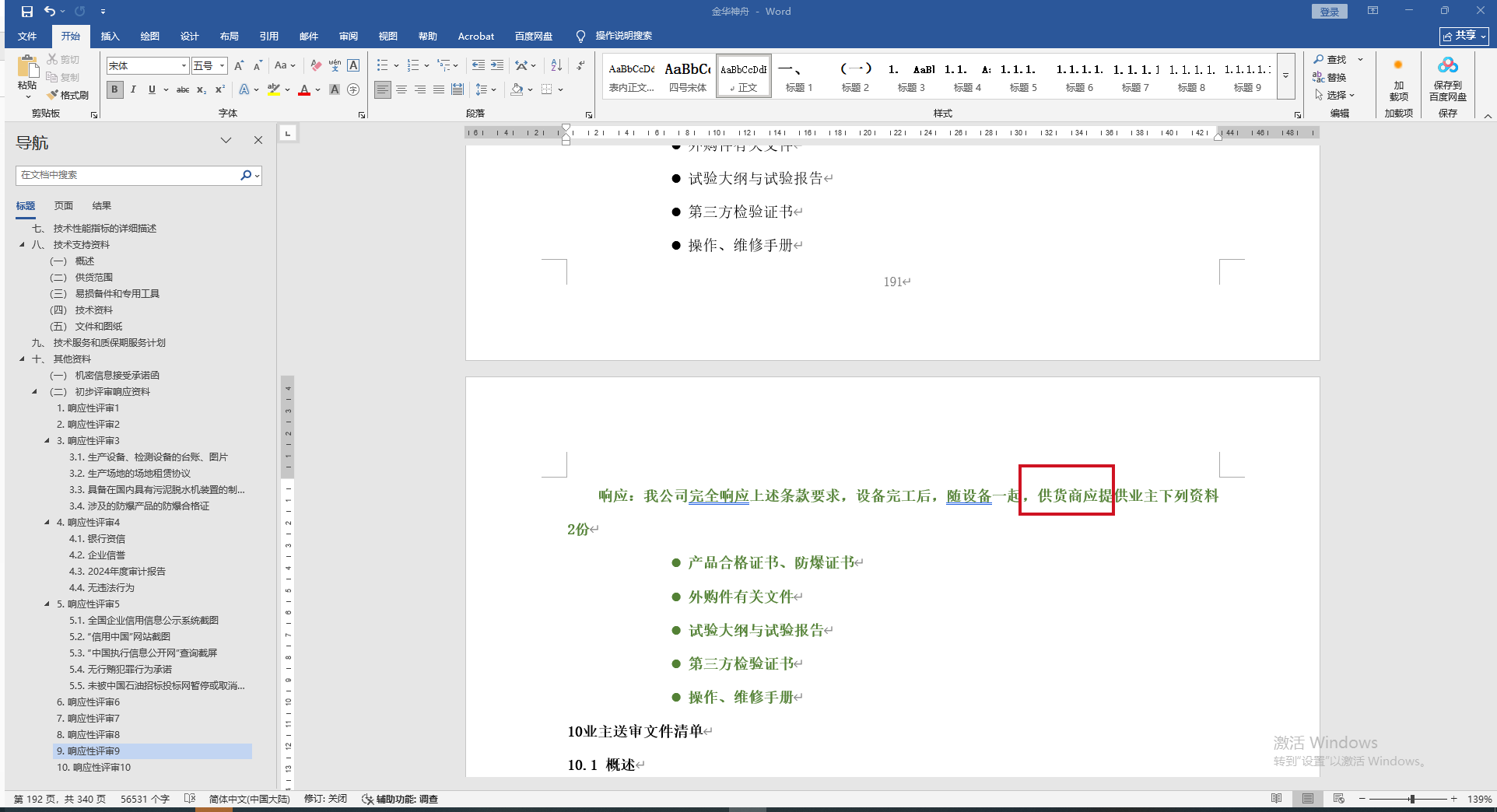Open the 页面 tab in the navigation pane
The height and width of the screenshot is (812, 1497).
tap(64, 205)
